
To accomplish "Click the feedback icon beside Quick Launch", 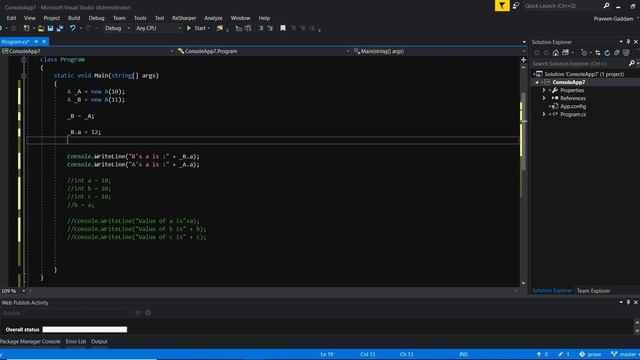I will pyautogui.click(x=516, y=6).
